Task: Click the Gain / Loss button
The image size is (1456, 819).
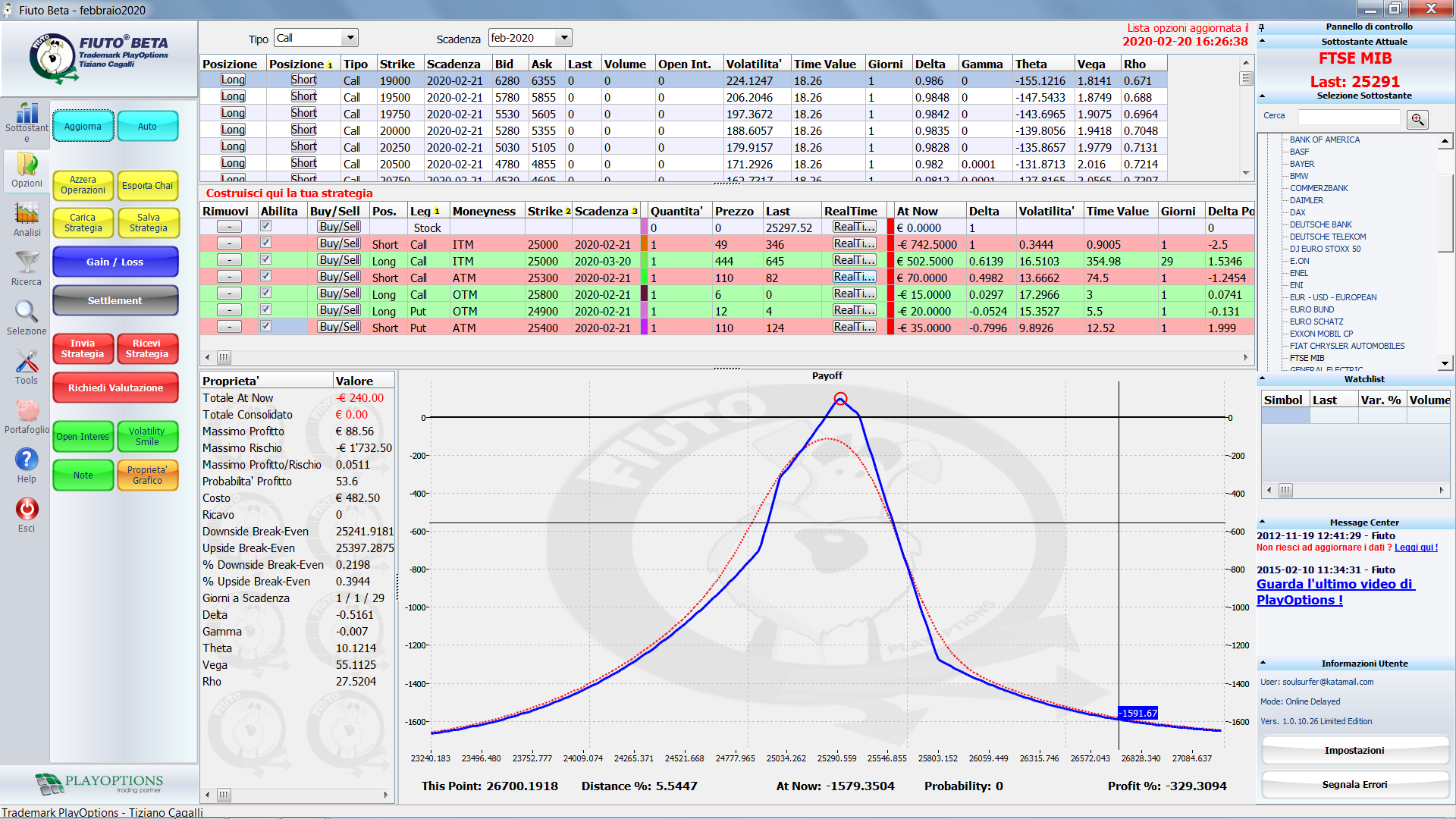Action: pyautogui.click(x=115, y=262)
